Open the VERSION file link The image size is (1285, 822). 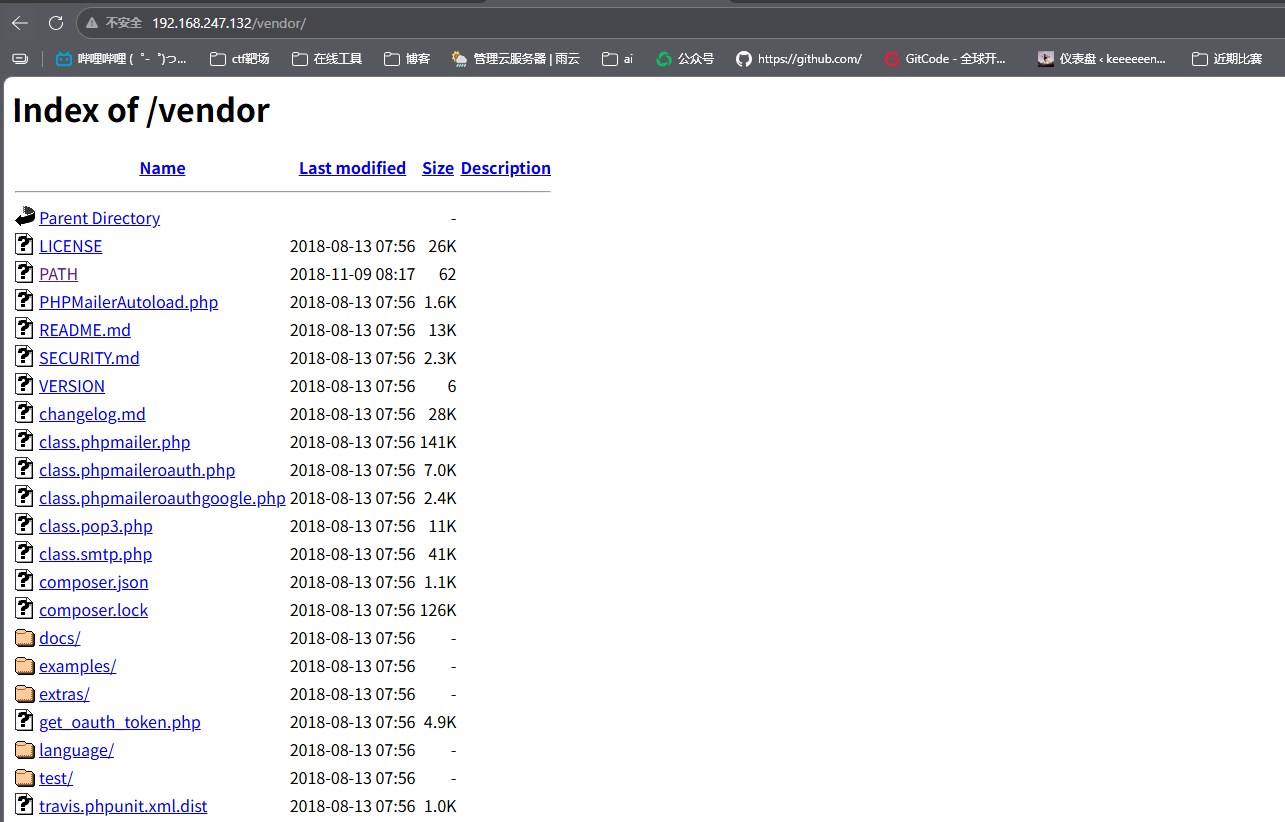point(72,386)
